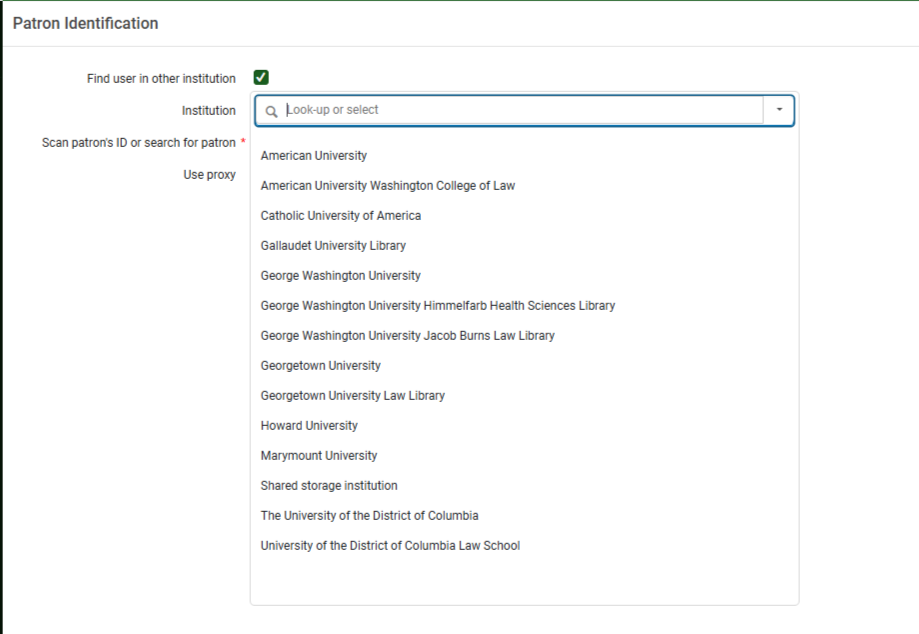The height and width of the screenshot is (634, 919).
Task: Select George Washington University option
Action: [x=341, y=276]
